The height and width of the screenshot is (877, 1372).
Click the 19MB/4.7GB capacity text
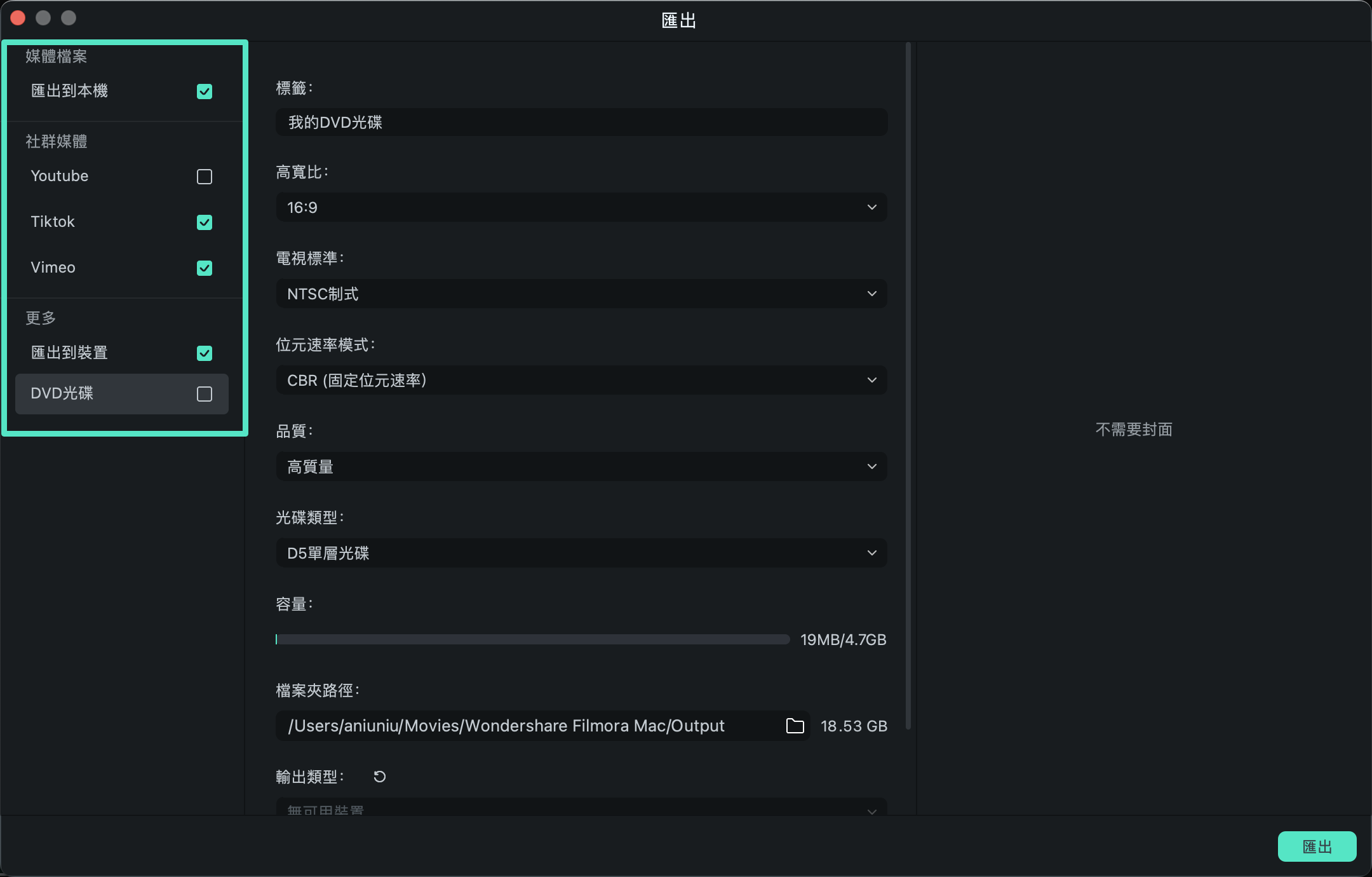tap(843, 639)
